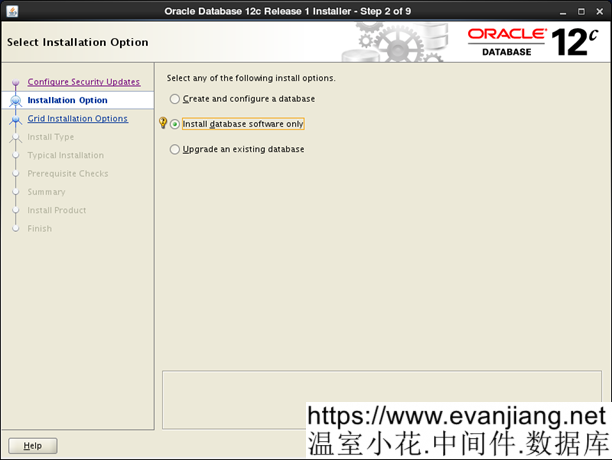Open the window menu icon in title bar
Screen dimensions: 612x460
9,11
